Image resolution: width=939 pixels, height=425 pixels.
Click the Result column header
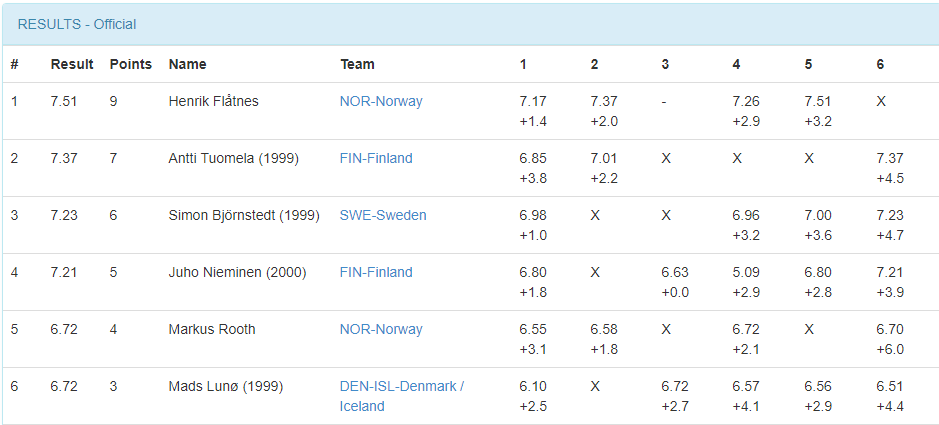point(72,64)
